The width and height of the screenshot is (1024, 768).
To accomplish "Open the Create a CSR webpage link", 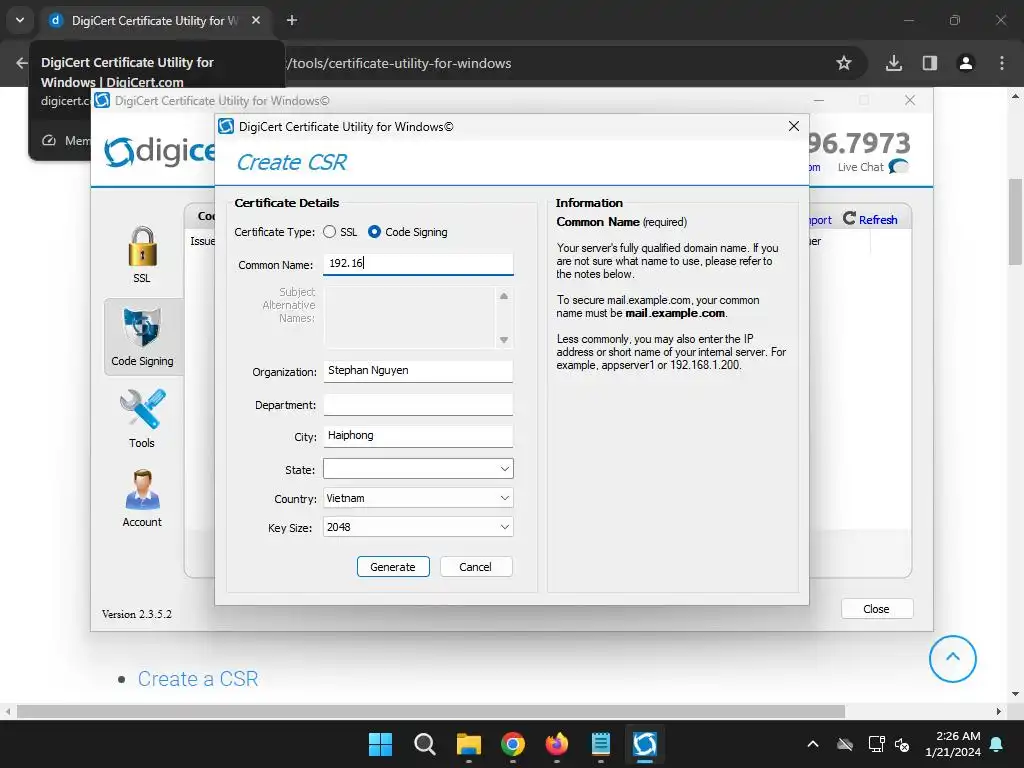I will (198, 679).
